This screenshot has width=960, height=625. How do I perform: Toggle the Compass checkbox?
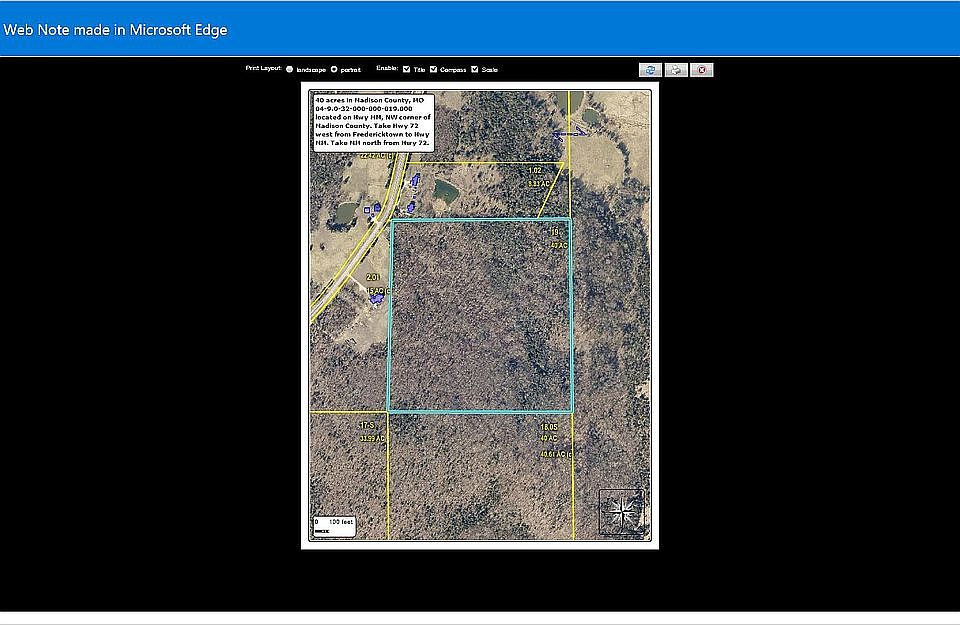[433, 69]
